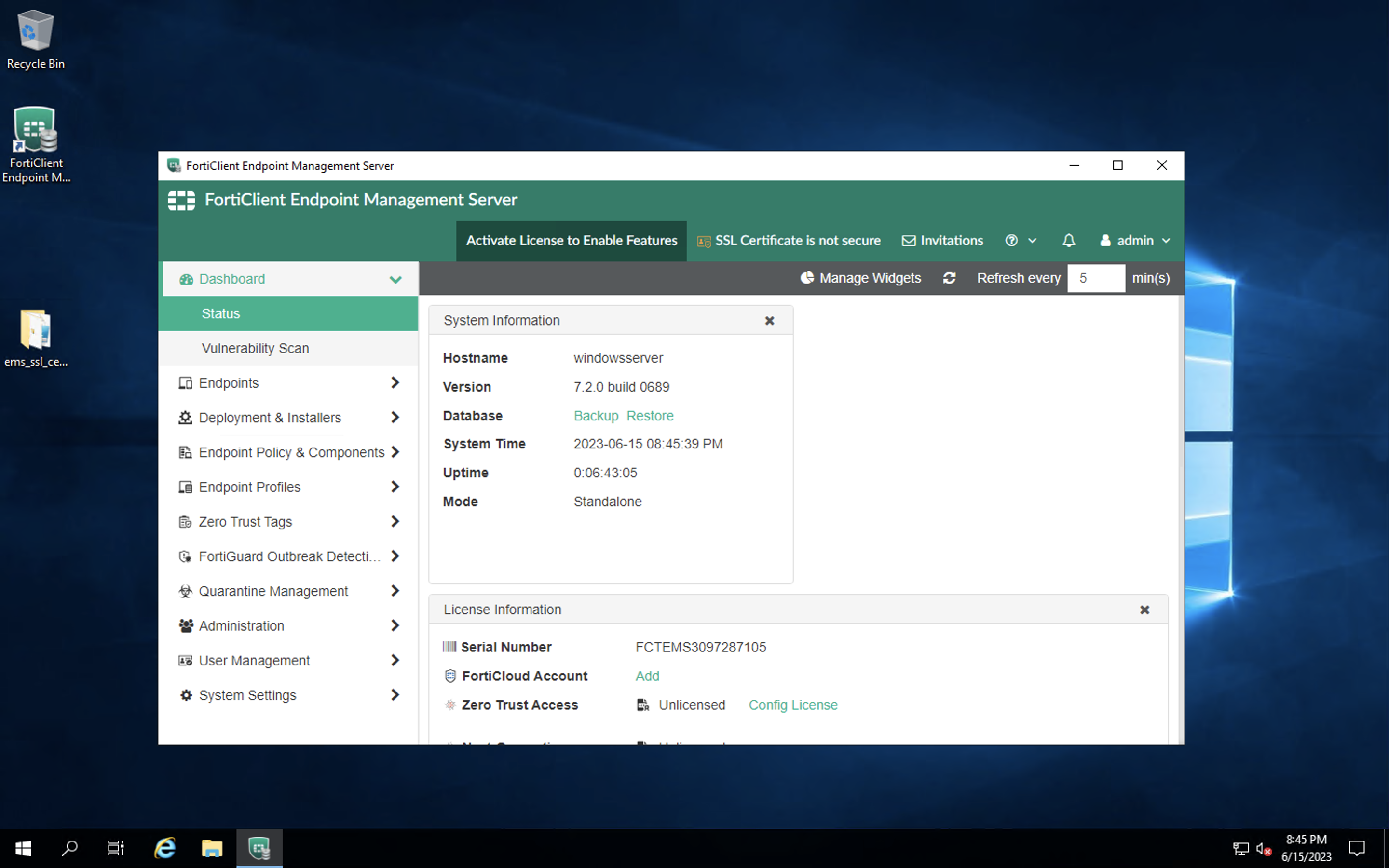Viewport: 1389px width, 868px height.
Task: Click Activate License to Enable Features
Action: coord(571,241)
